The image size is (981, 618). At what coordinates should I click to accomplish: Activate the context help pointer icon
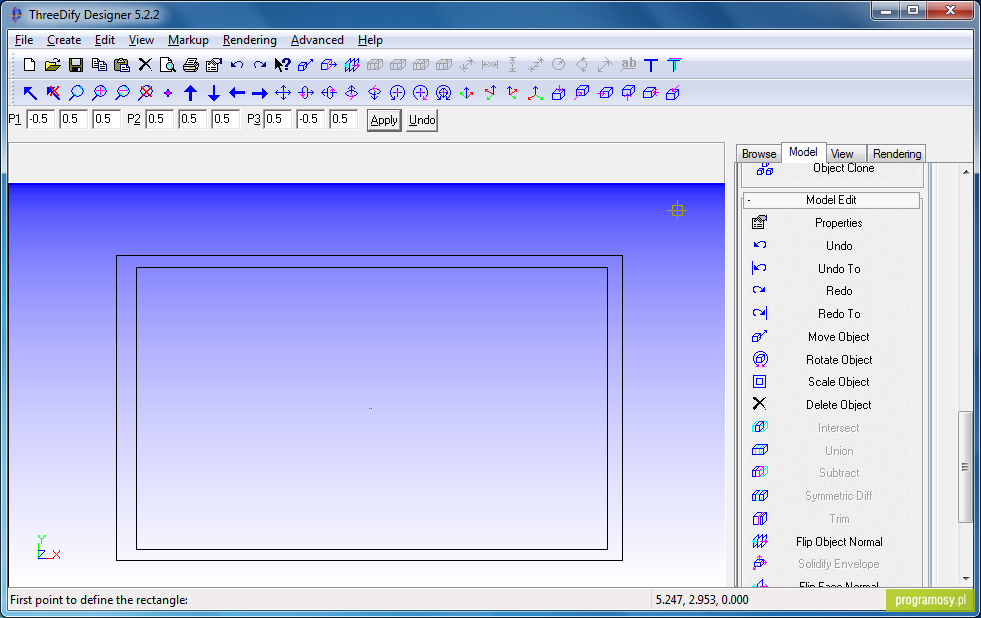coord(283,64)
